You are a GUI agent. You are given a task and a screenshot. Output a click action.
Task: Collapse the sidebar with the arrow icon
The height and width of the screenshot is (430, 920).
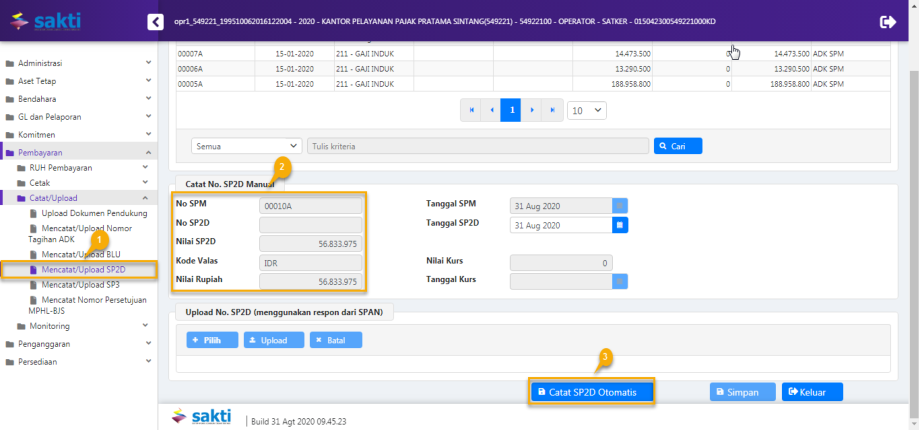pos(155,21)
